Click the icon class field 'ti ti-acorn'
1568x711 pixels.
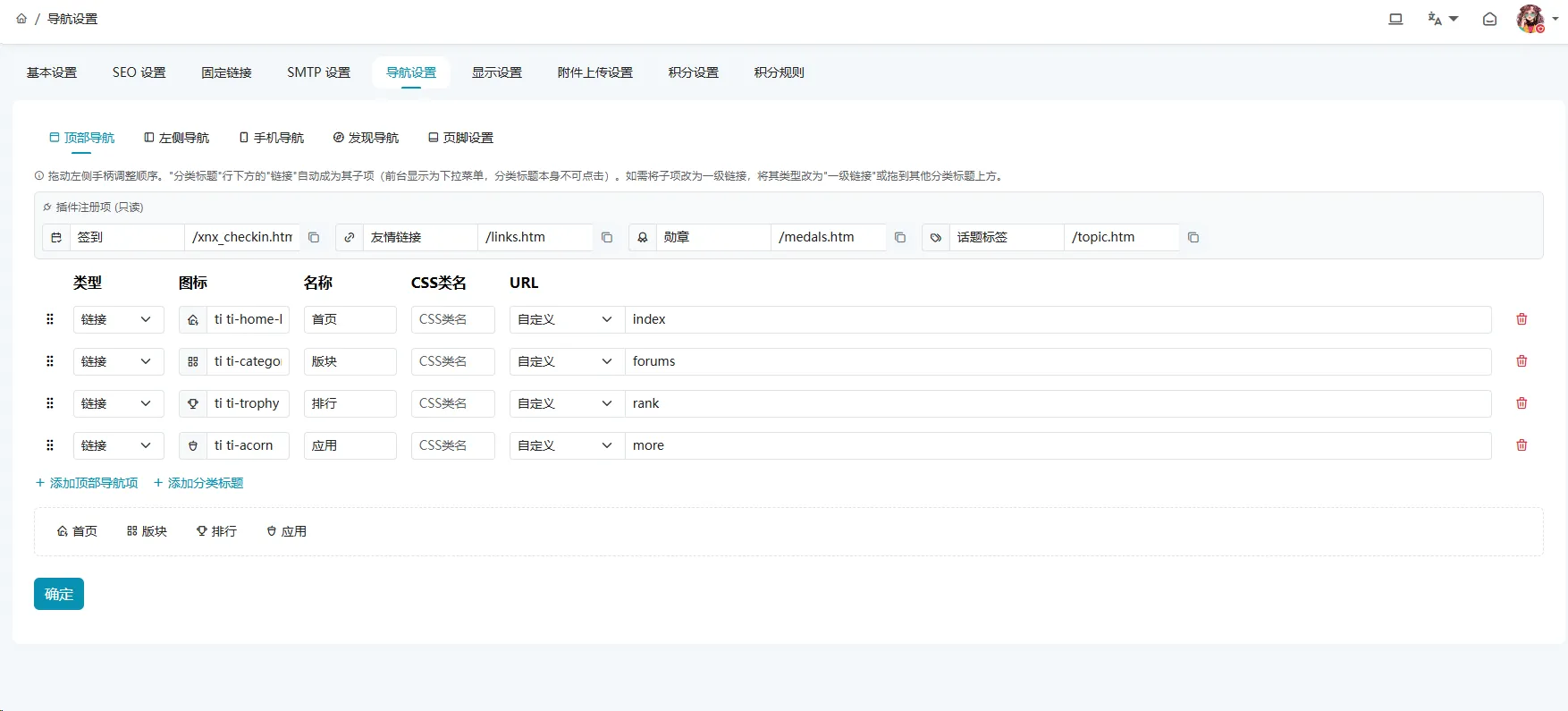248,445
